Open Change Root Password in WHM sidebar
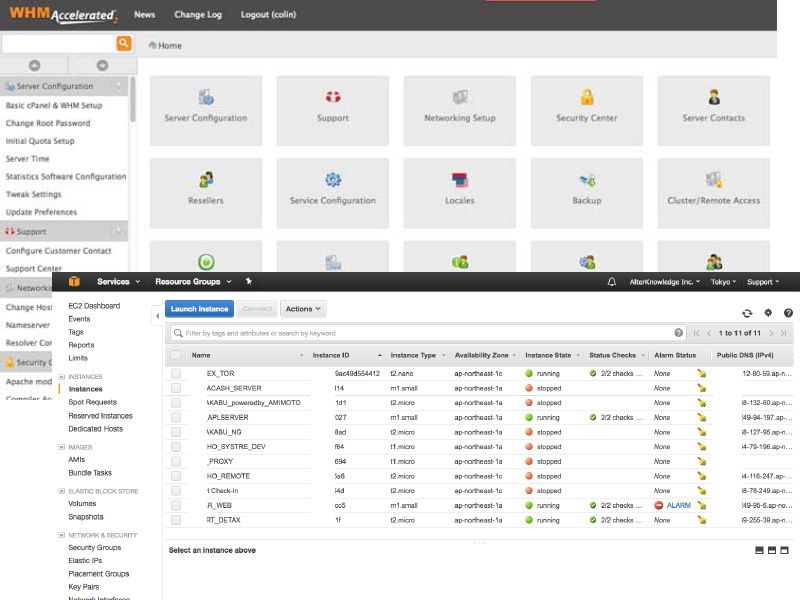Screen dimensions: 800x600 click(48, 123)
